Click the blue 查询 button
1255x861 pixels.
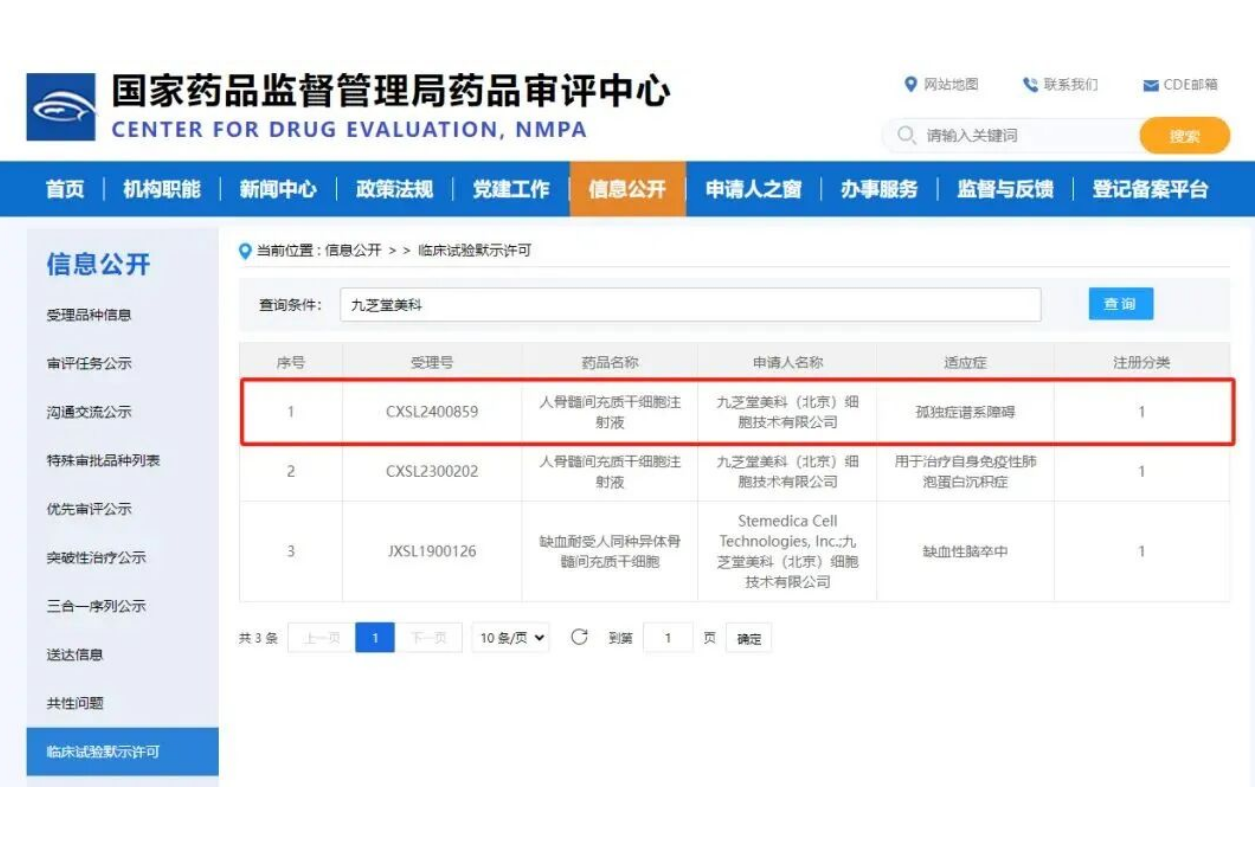point(1120,304)
